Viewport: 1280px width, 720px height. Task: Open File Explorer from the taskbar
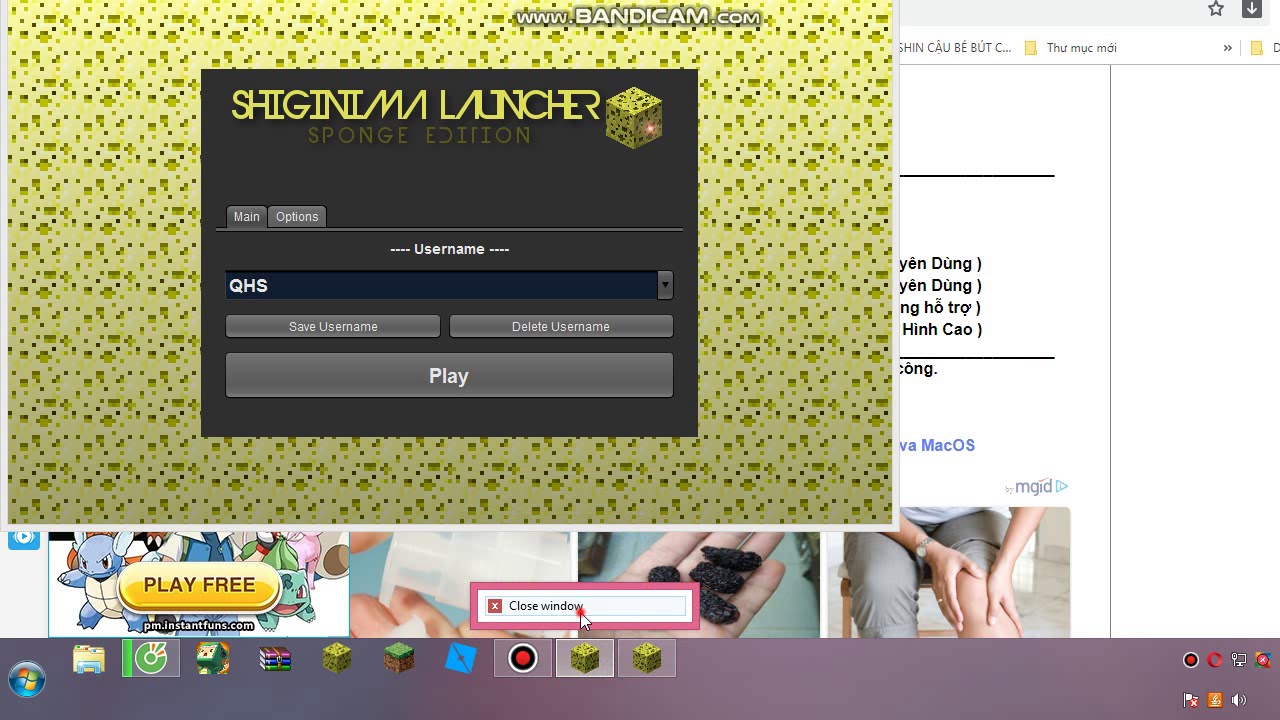[x=89, y=659]
